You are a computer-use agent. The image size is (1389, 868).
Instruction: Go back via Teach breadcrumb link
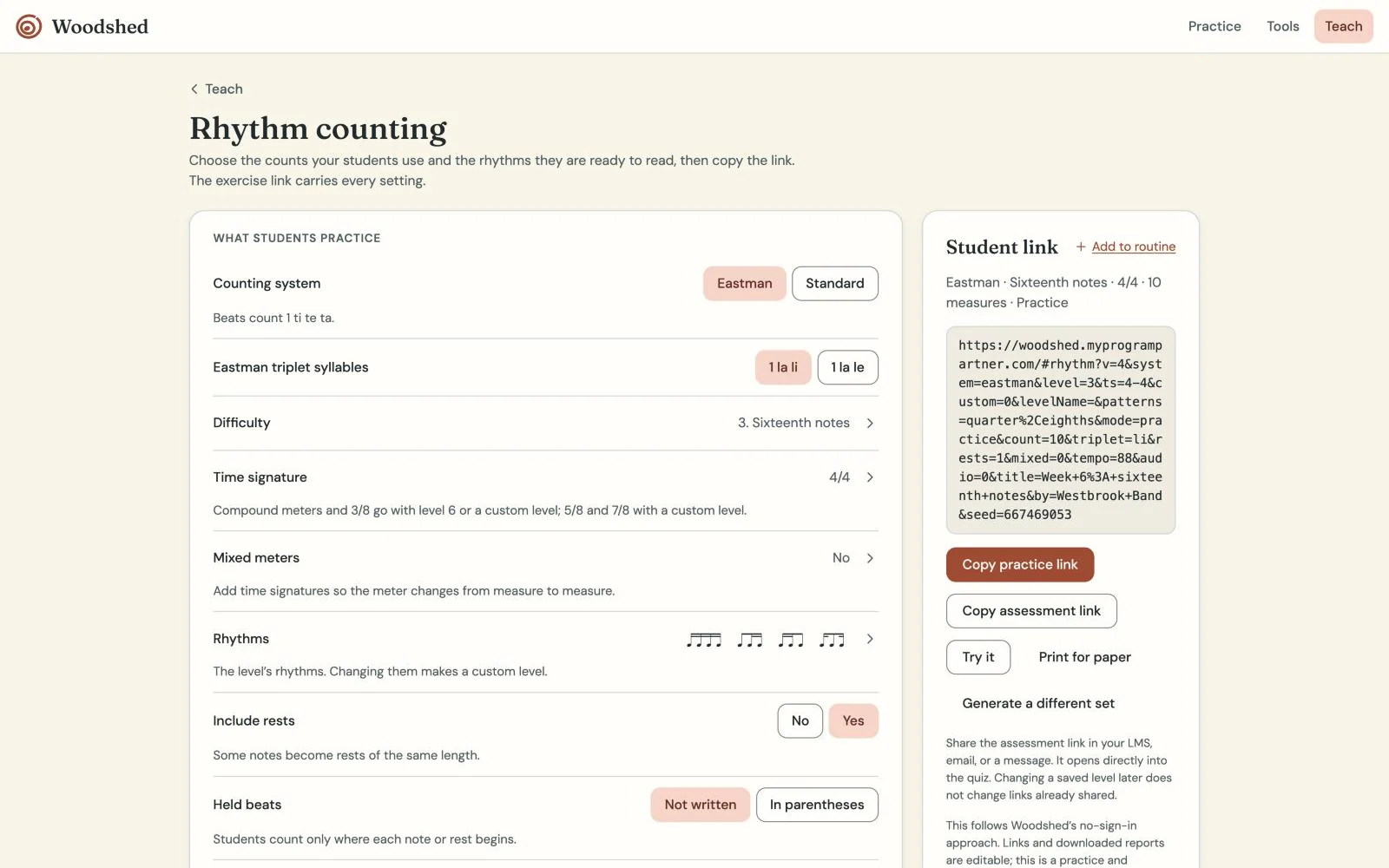tap(224, 89)
